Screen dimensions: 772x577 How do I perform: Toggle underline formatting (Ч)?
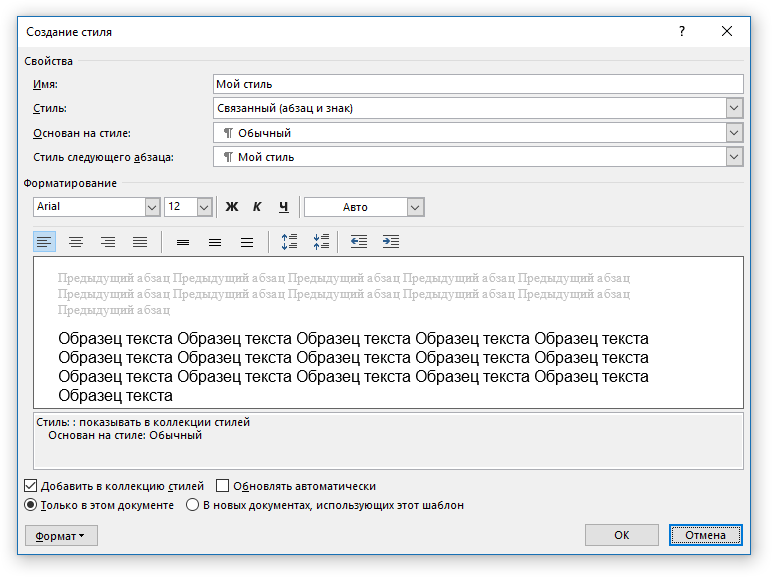pyautogui.click(x=284, y=207)
